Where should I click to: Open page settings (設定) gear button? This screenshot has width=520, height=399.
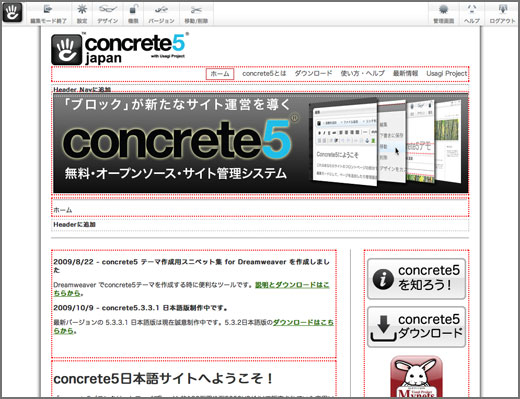coord(82,14)
